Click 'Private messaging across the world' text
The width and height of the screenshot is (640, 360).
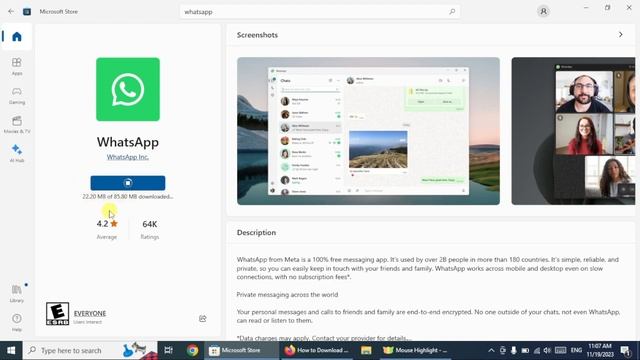coord(287,294)
